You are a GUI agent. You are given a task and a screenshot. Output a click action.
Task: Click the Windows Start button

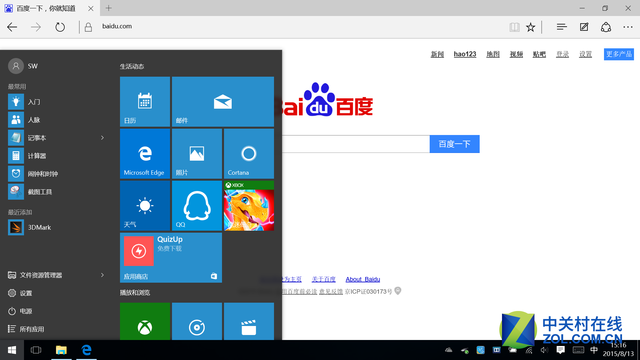click(12, 350)
